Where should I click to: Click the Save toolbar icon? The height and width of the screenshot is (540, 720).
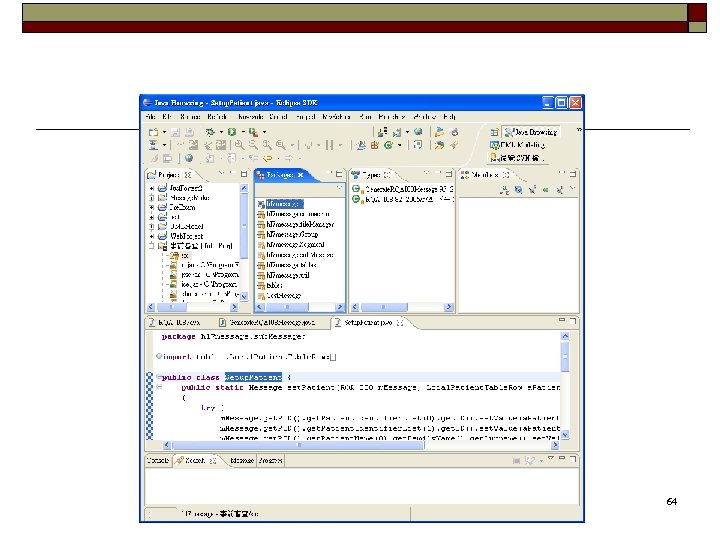pos(175,132)
